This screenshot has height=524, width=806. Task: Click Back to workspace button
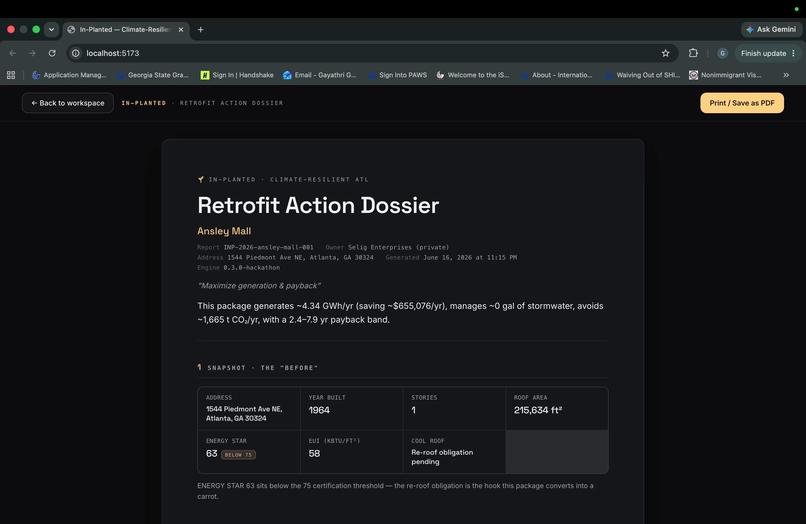(x=68, y=103)
